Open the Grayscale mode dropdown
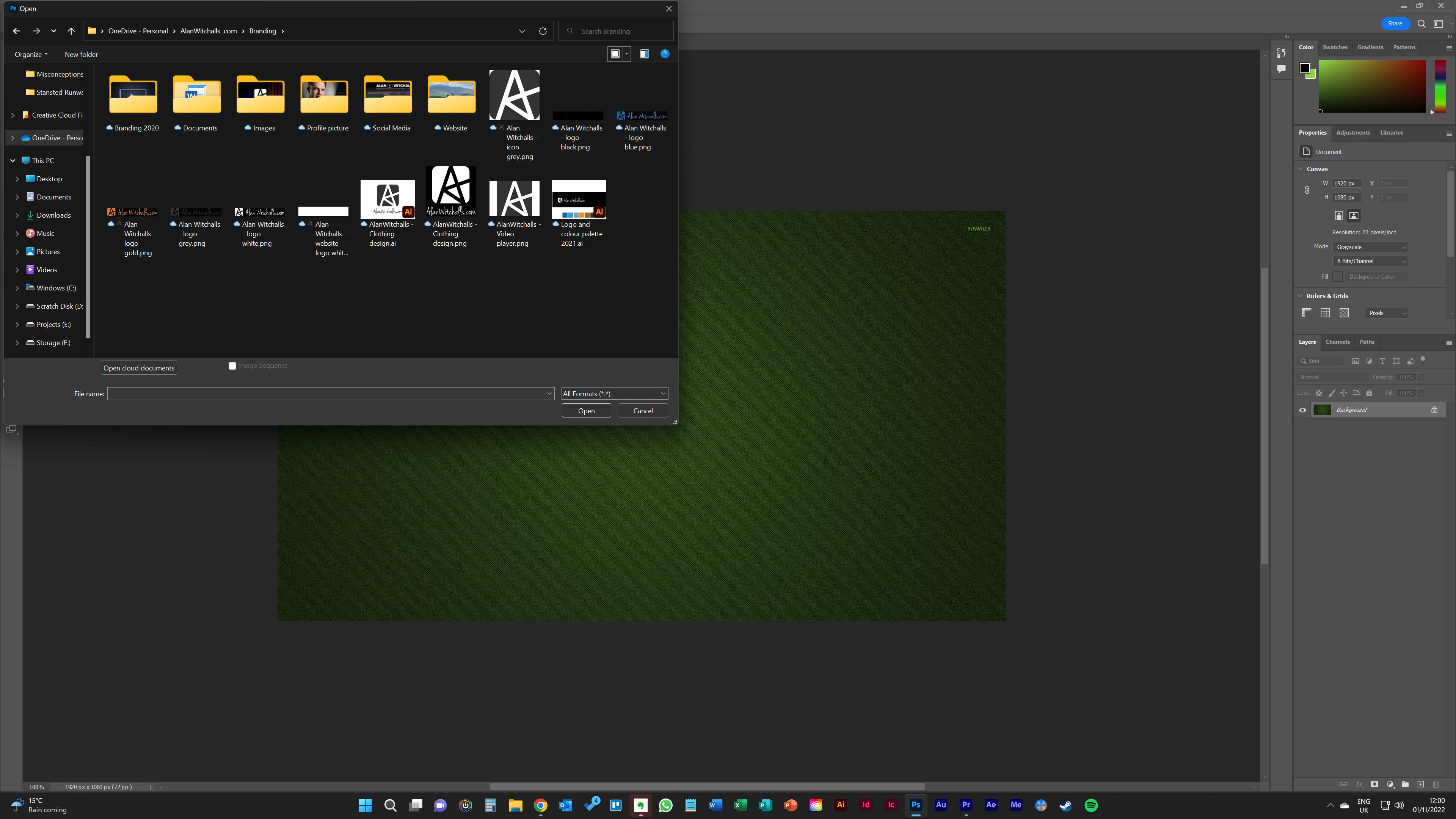 (x=1370, y=247)
